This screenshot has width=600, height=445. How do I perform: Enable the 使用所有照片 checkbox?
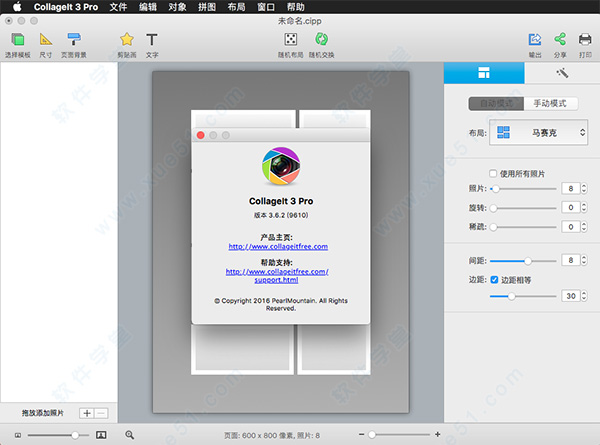point(493,174)
